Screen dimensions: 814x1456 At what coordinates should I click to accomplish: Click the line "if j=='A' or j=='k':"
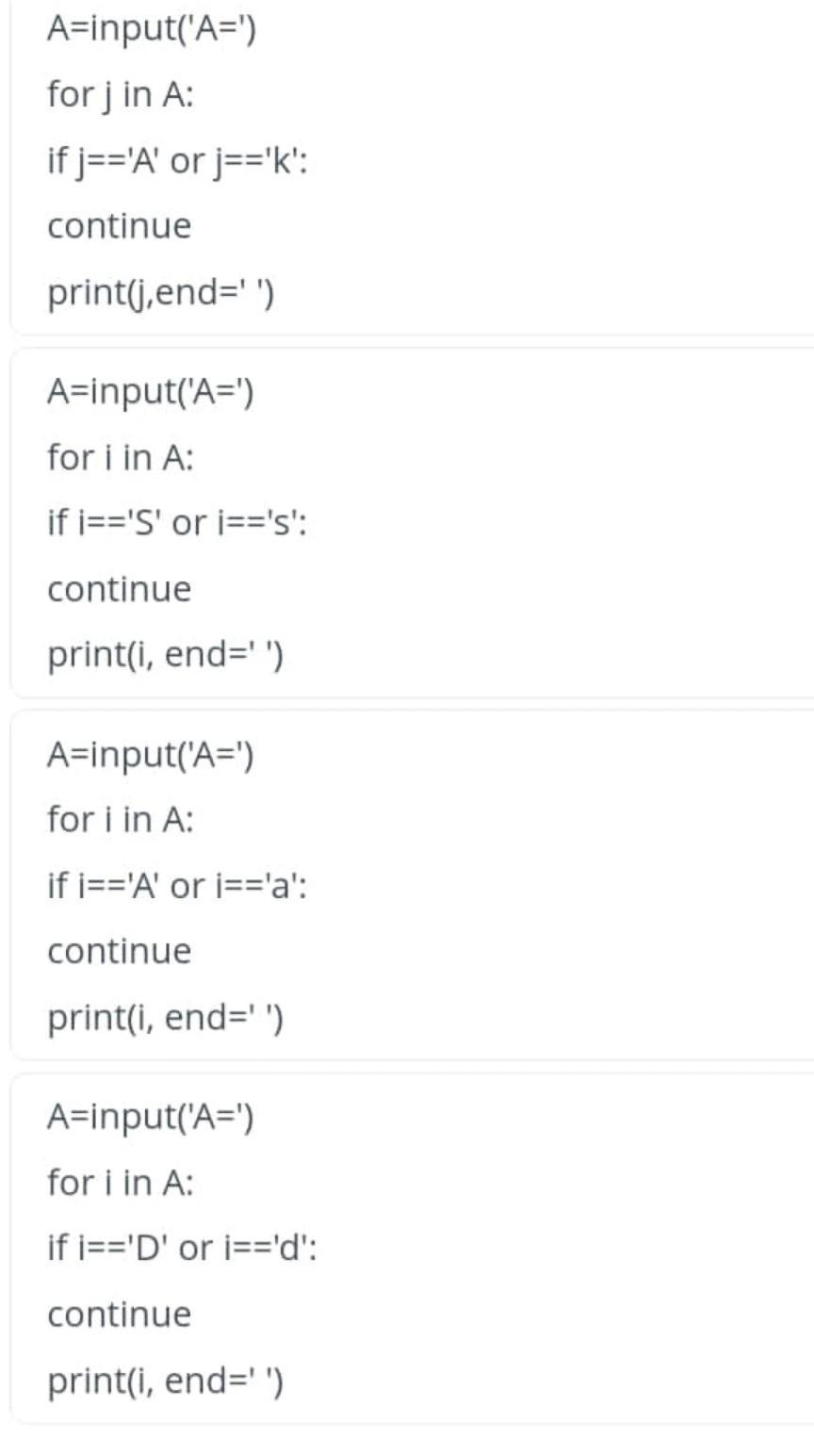coord(177,161)
